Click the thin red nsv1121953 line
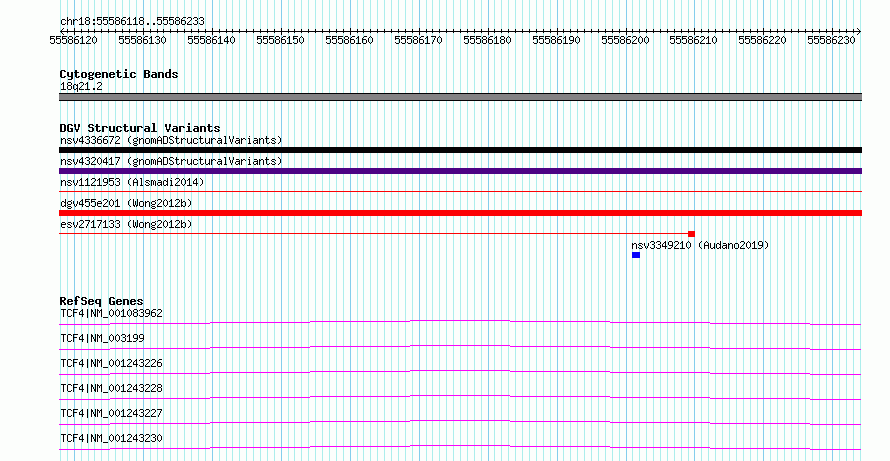890x461 pixels. 460,192
